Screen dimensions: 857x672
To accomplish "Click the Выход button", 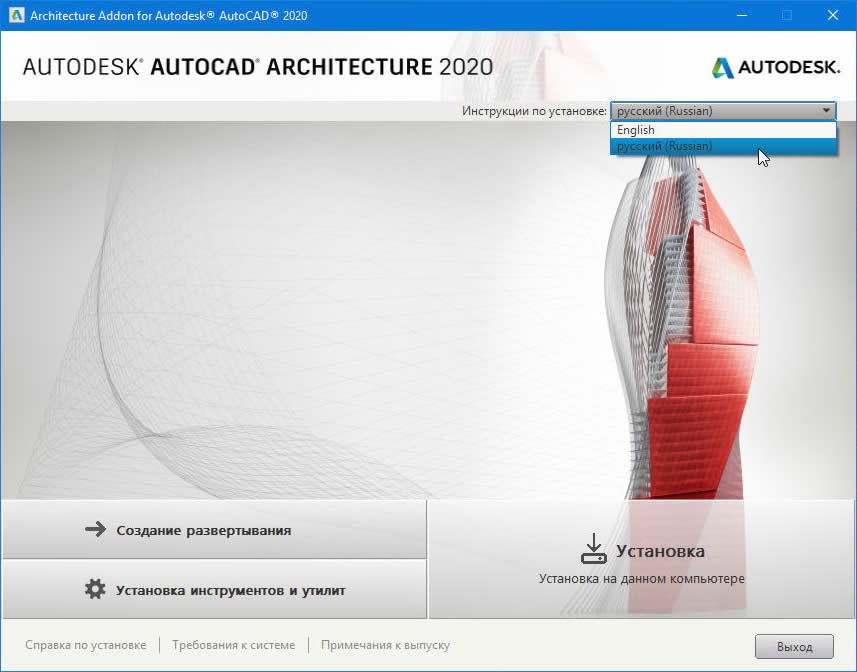I will point(794,647).
